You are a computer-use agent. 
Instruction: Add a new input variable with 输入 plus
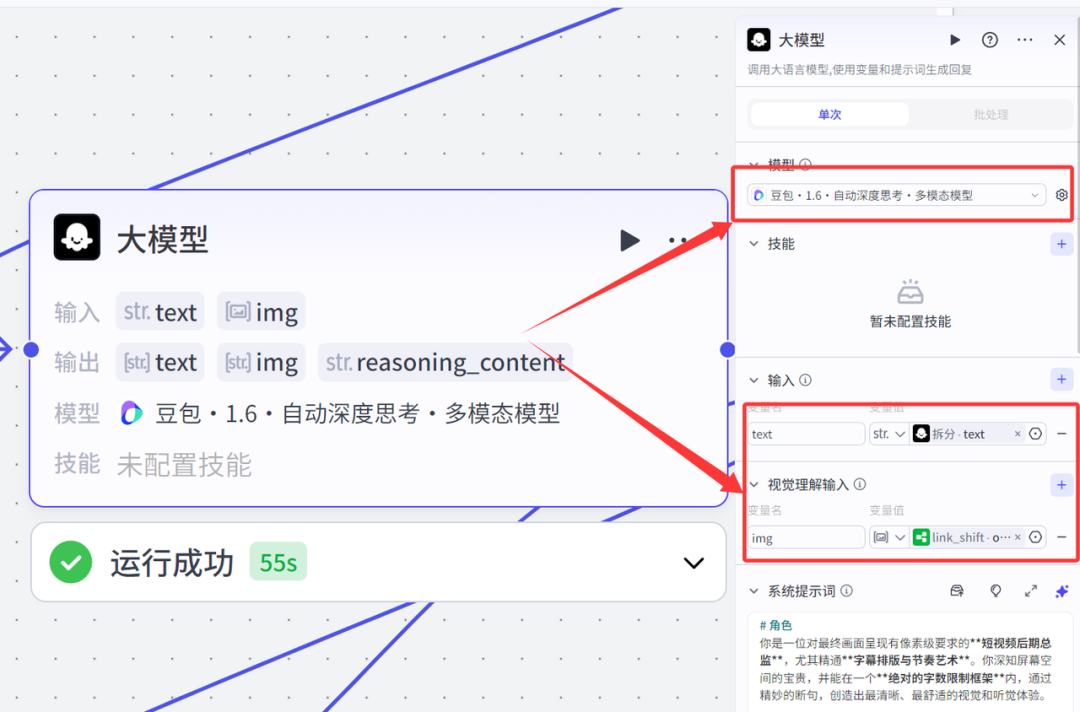(x=1061, y=379)
